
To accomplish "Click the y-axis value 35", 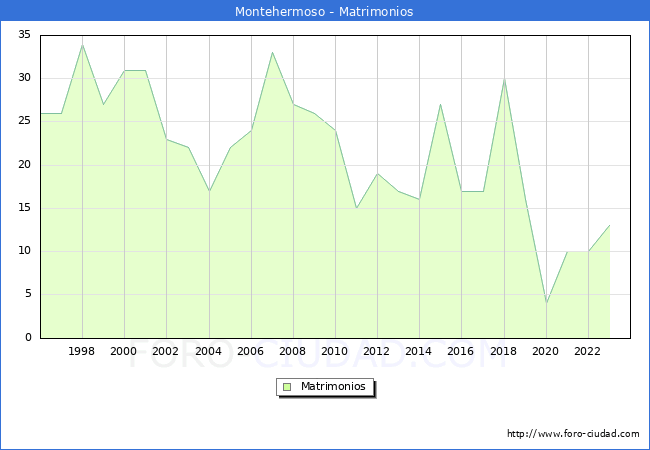I will point(25,34).
